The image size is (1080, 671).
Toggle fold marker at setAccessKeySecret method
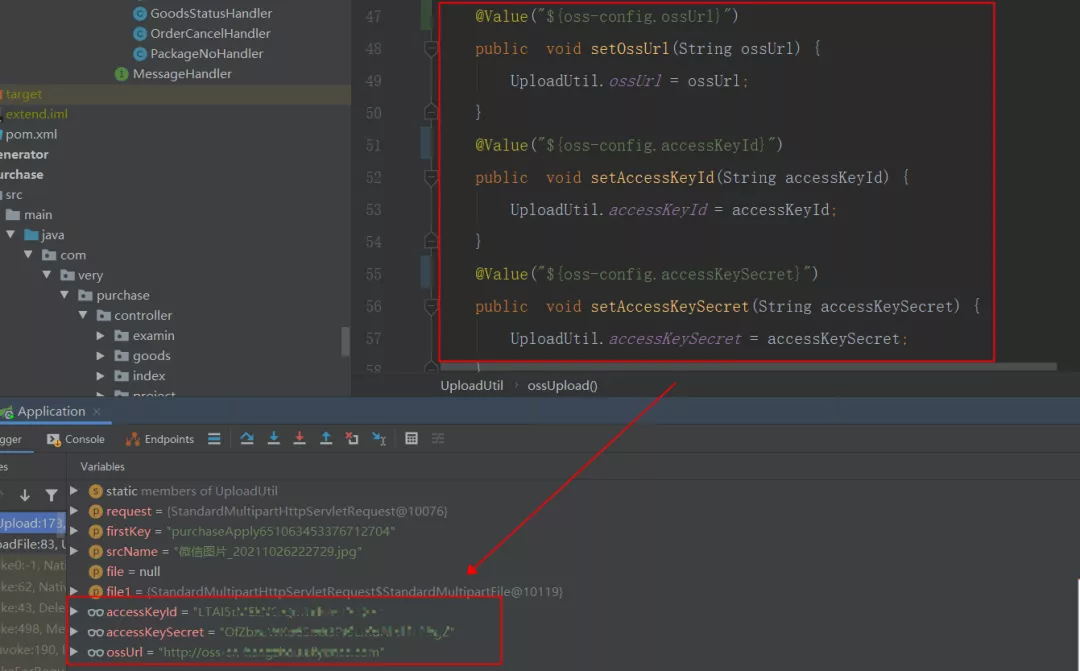tap(431, 307)
